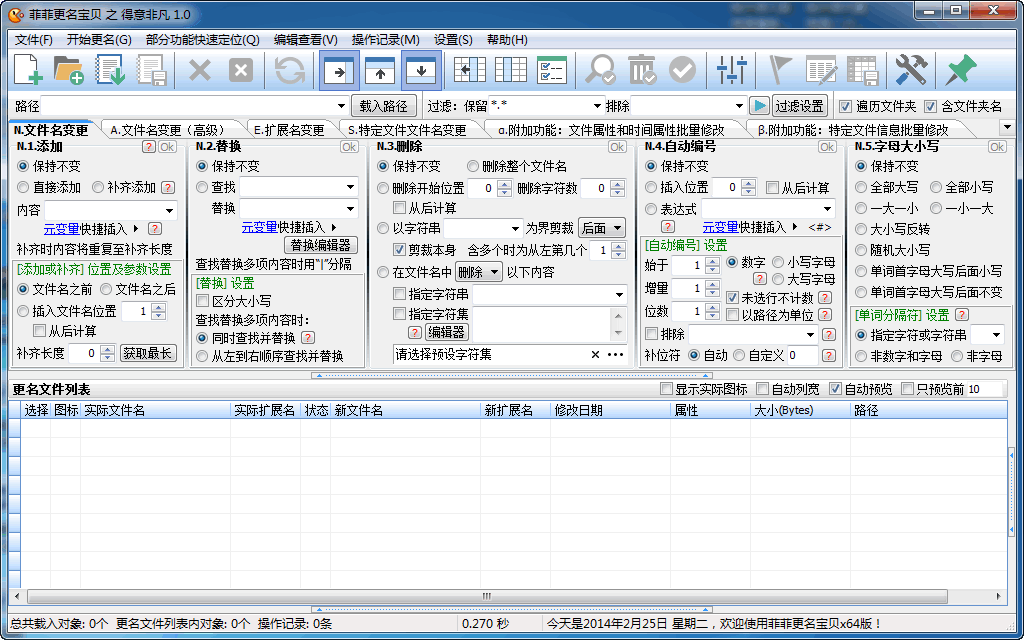Image resolution: width=1024 pixels, height=640 pixels.
Task: Click the green pushpin icon
Action: click(960, 70)
